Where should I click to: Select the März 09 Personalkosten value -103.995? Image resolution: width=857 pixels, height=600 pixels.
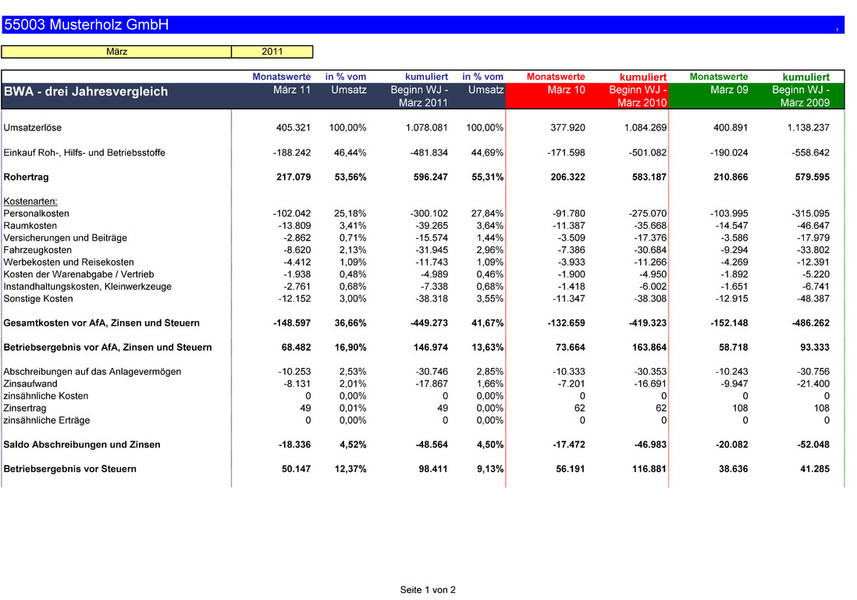pyautogui.click(x=729, y=213)
